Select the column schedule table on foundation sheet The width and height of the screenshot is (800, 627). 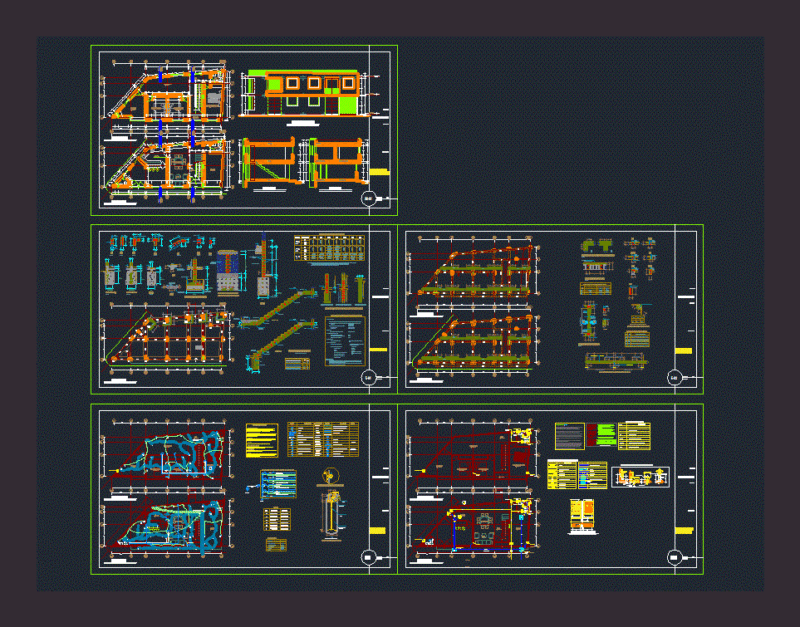330,248
